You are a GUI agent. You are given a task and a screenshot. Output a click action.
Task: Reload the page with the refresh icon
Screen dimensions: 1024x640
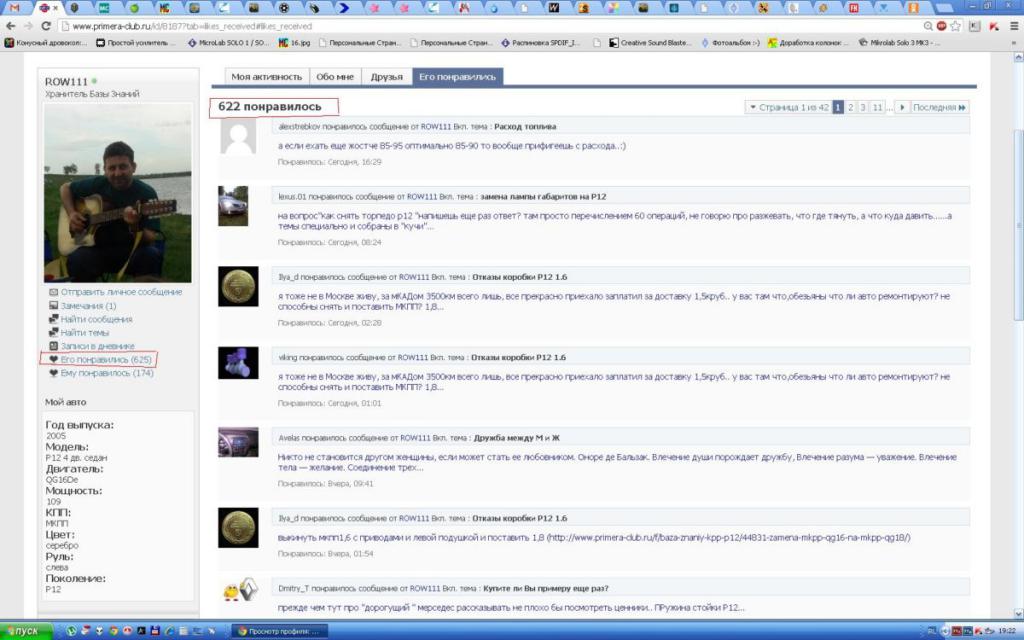tap(46, 26)
